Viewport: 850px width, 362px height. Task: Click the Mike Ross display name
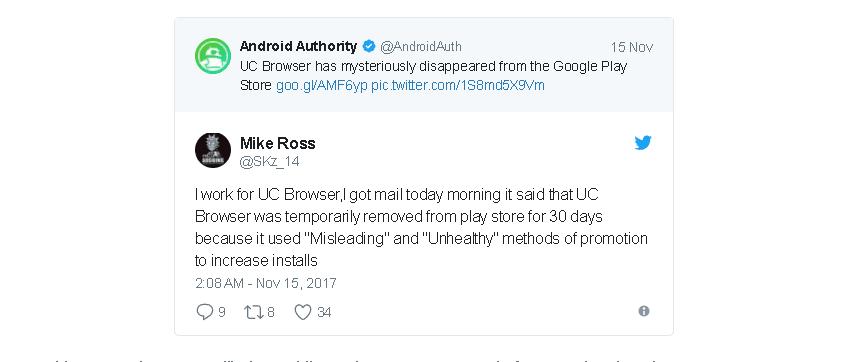(278, 144)
